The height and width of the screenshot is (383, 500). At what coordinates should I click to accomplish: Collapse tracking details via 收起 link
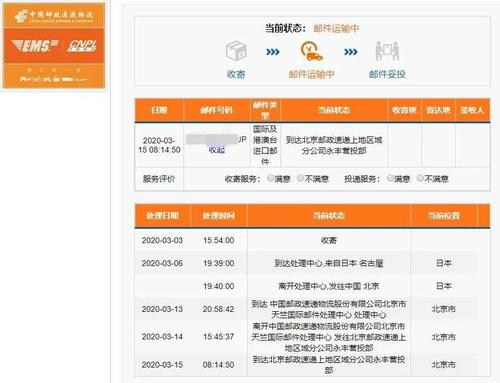(217, 150)
